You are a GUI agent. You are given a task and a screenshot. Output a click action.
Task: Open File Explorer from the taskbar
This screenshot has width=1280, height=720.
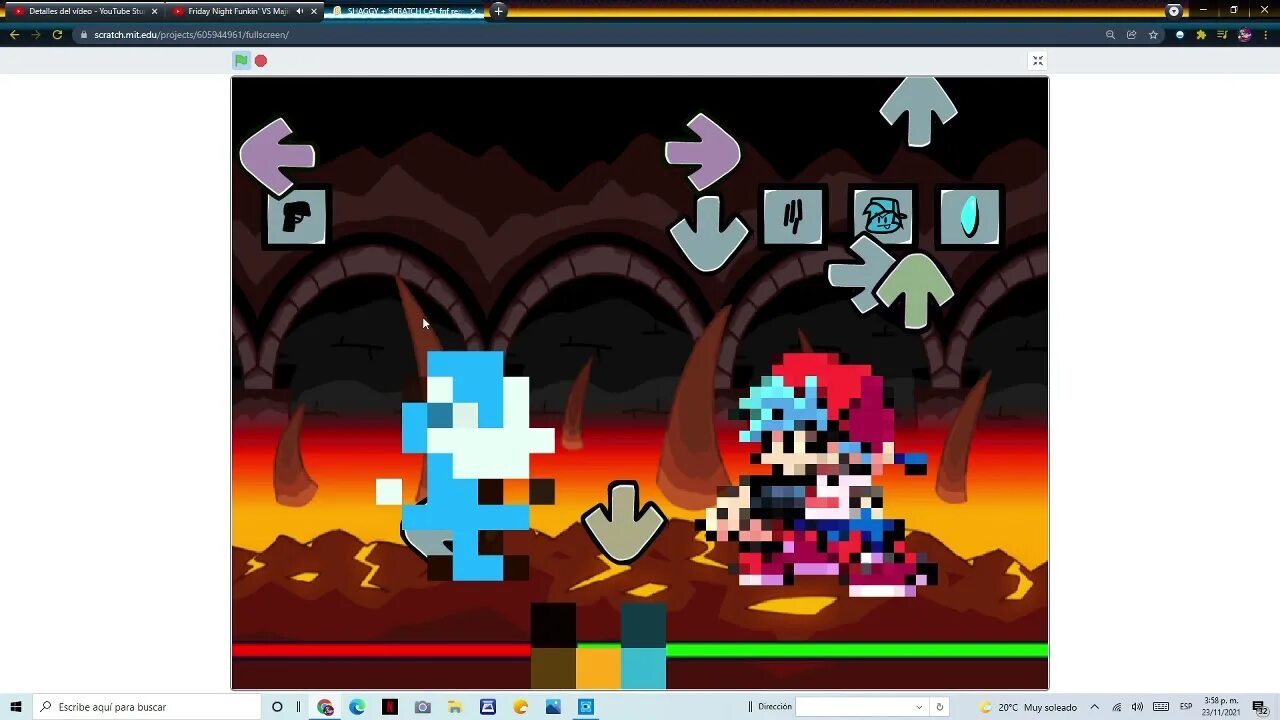[x=455, y=707]
